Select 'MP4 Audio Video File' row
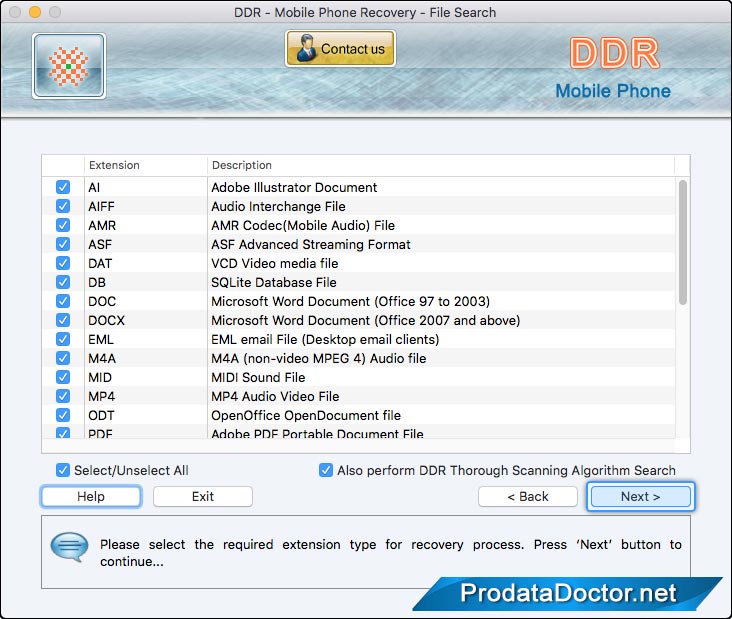 [x=359, y=396]
